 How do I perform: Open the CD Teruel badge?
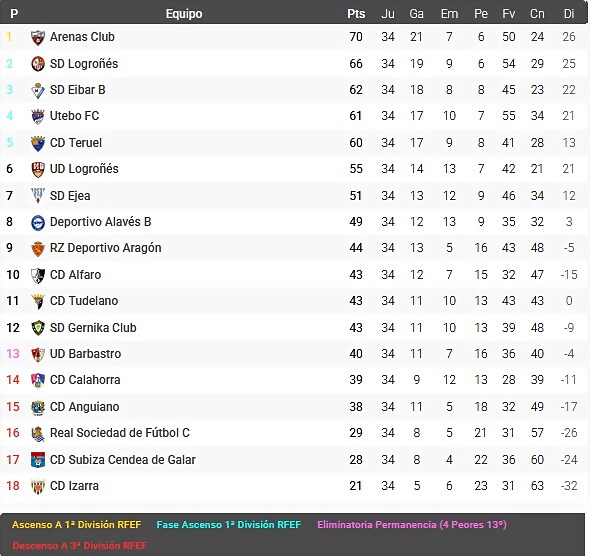[38, 144]
